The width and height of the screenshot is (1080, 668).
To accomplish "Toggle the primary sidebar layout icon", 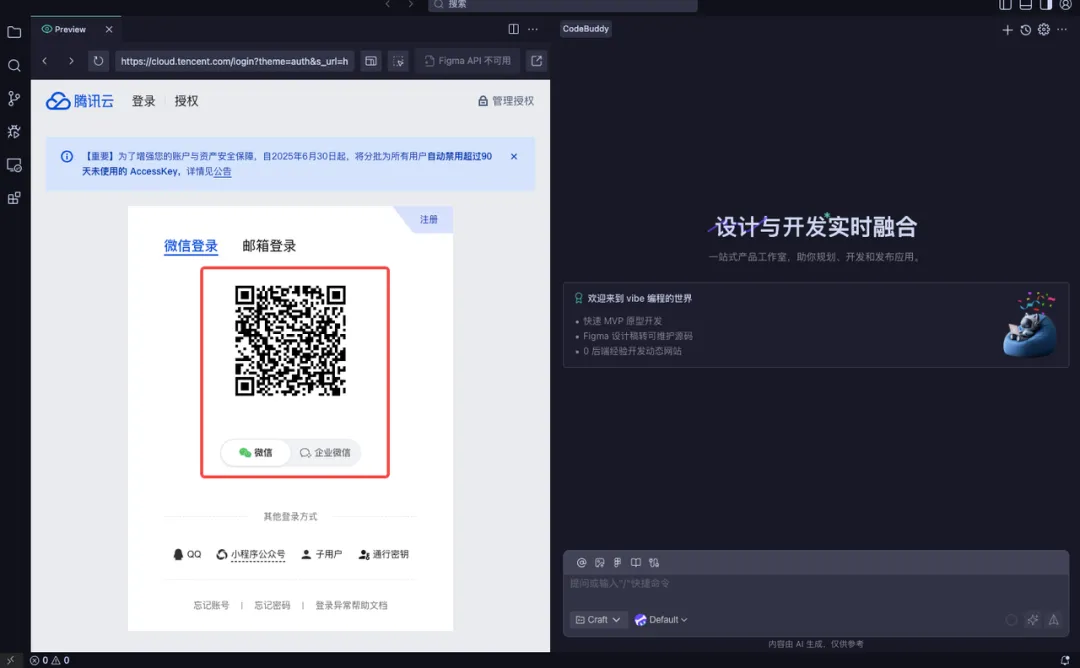I will (x=1006, y=5).
